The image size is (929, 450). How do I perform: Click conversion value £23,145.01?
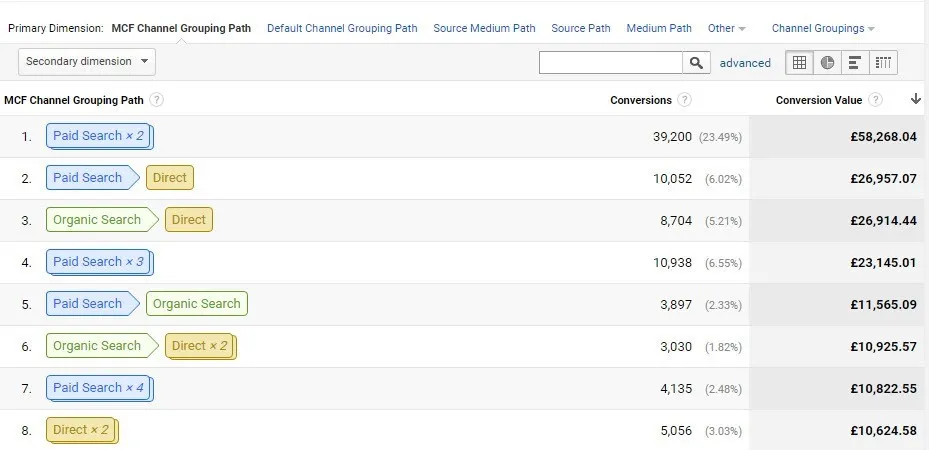tap(883, 263)
